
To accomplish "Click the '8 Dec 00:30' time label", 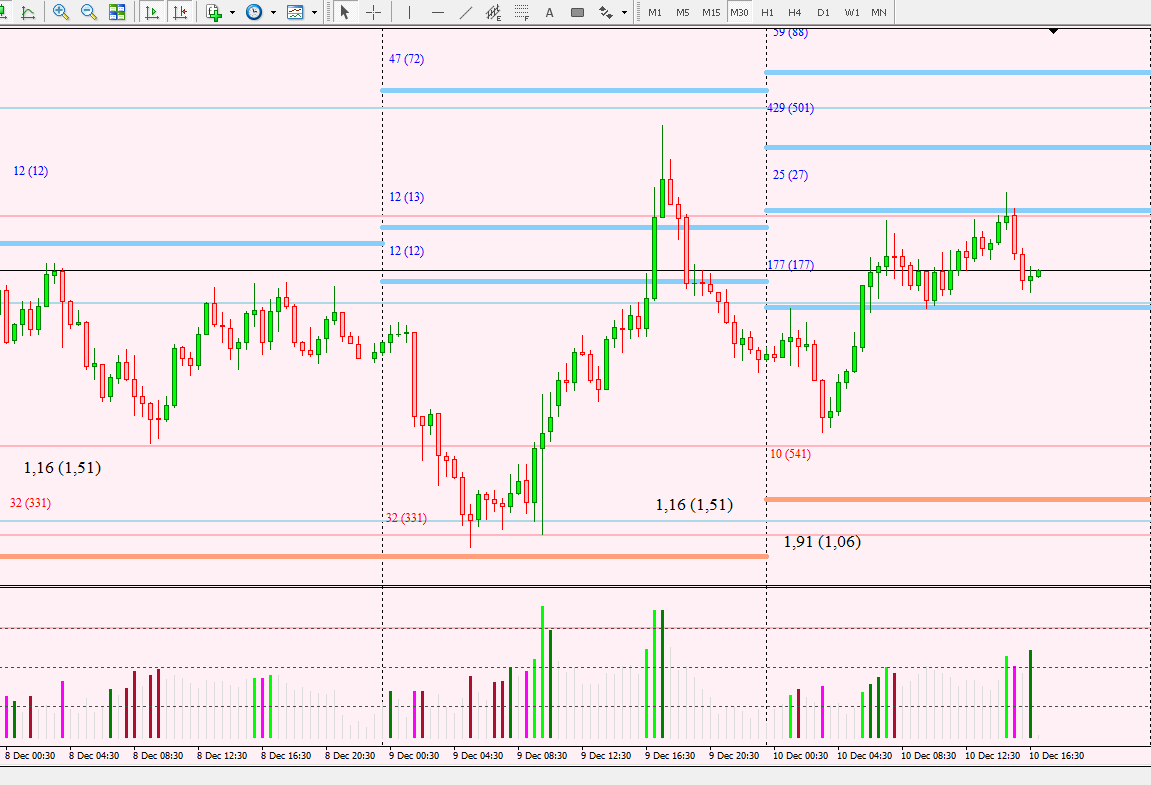I will click(30, 756).
